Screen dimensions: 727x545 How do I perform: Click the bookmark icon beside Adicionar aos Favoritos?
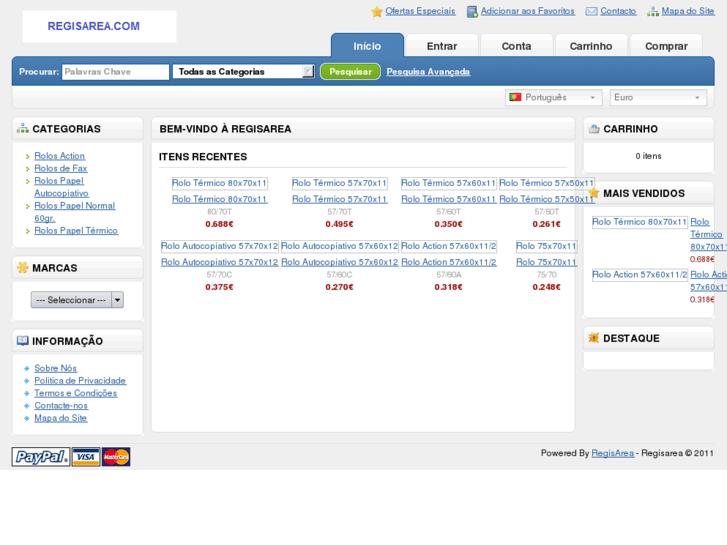point(472,12)
